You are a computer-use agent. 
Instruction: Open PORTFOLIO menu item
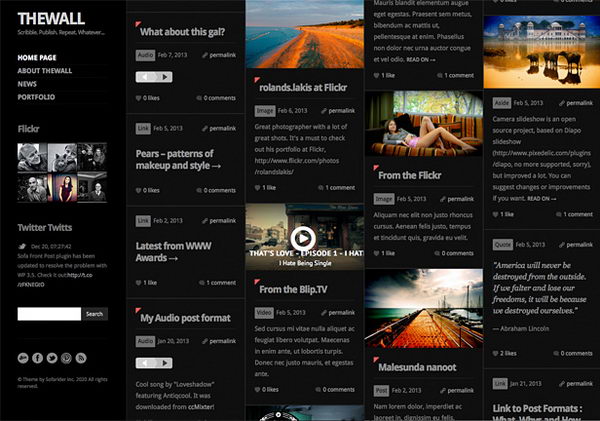pyautogui.click(x=36, y=97)
